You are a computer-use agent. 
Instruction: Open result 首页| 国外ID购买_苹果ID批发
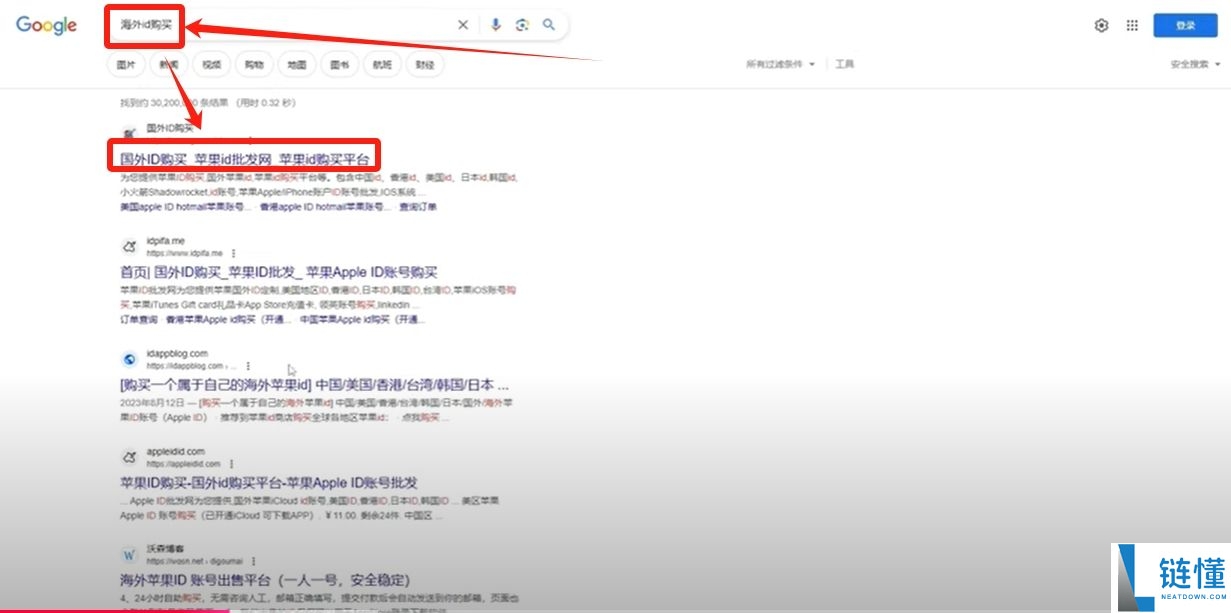pyautogui.click(x=279, y=272)
